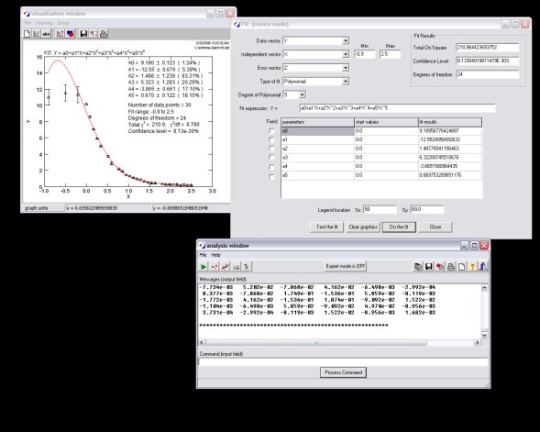Open the Help menu in analysis window
The image size is (540, 432).
tap(216, 255)
